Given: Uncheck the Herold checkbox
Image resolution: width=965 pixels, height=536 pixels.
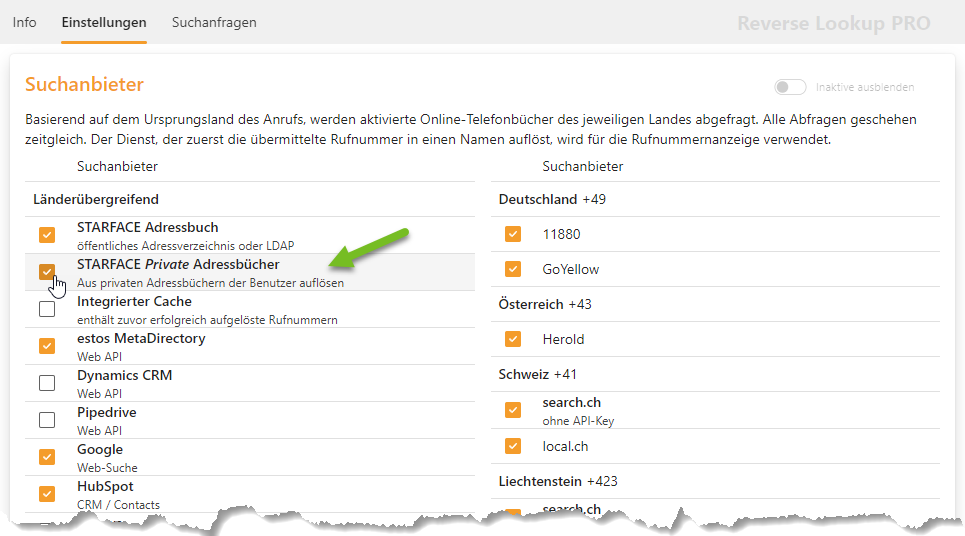Looking at the screenshot, I should [513, 339].
